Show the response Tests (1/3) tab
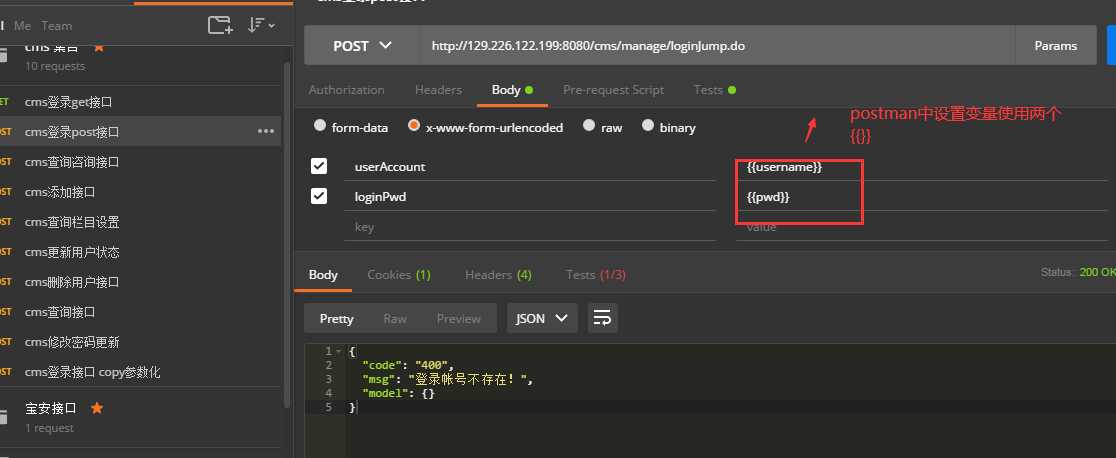Screen dimensions: 1116x458 coord(596,274)
